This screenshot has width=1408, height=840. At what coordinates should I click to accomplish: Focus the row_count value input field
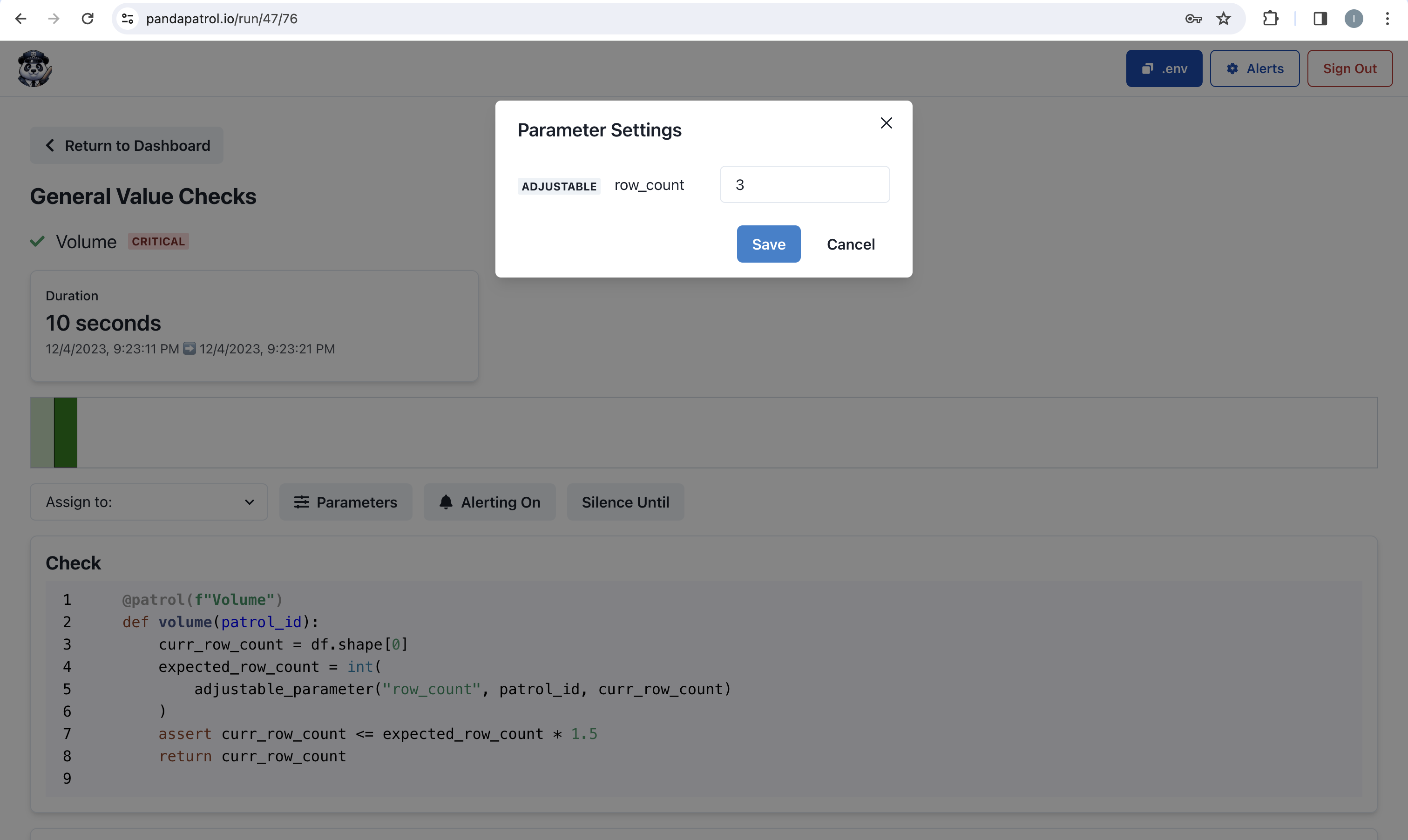click(x=804, y=184)
